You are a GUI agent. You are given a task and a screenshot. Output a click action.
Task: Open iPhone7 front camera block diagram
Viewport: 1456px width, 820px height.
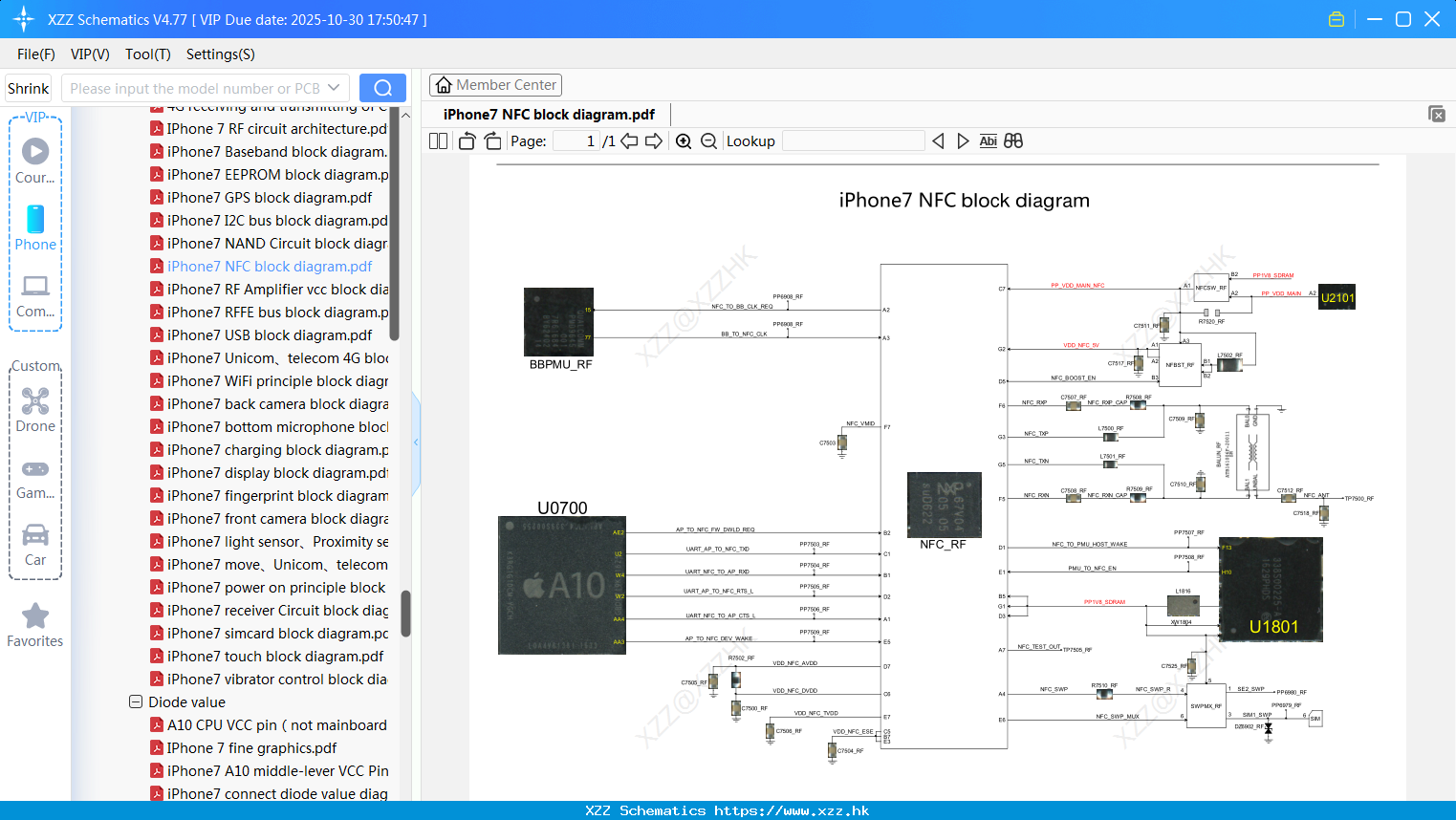pos(269,519)
